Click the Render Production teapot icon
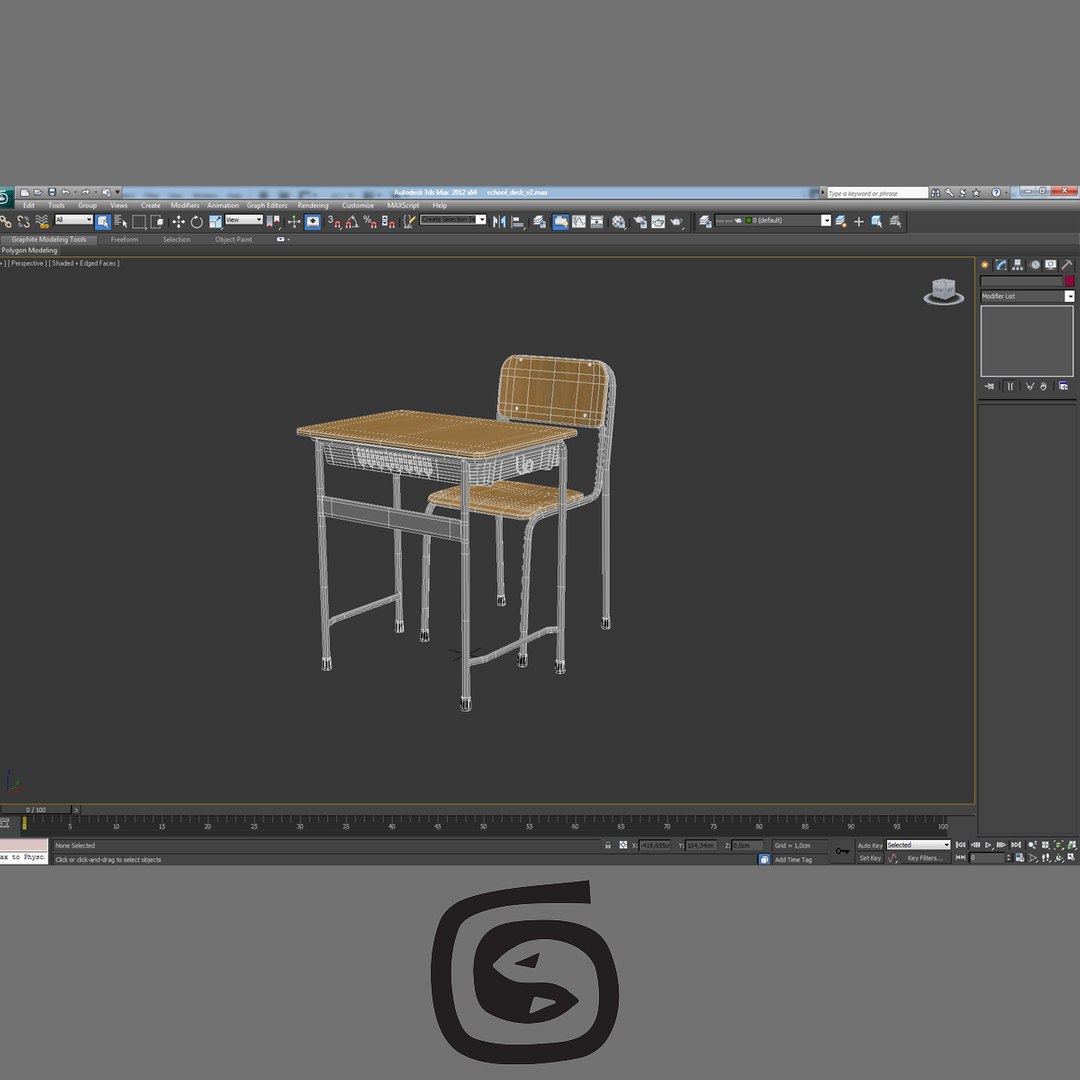This screenshot has height=1080, width=1080. [x=676, y=222]
